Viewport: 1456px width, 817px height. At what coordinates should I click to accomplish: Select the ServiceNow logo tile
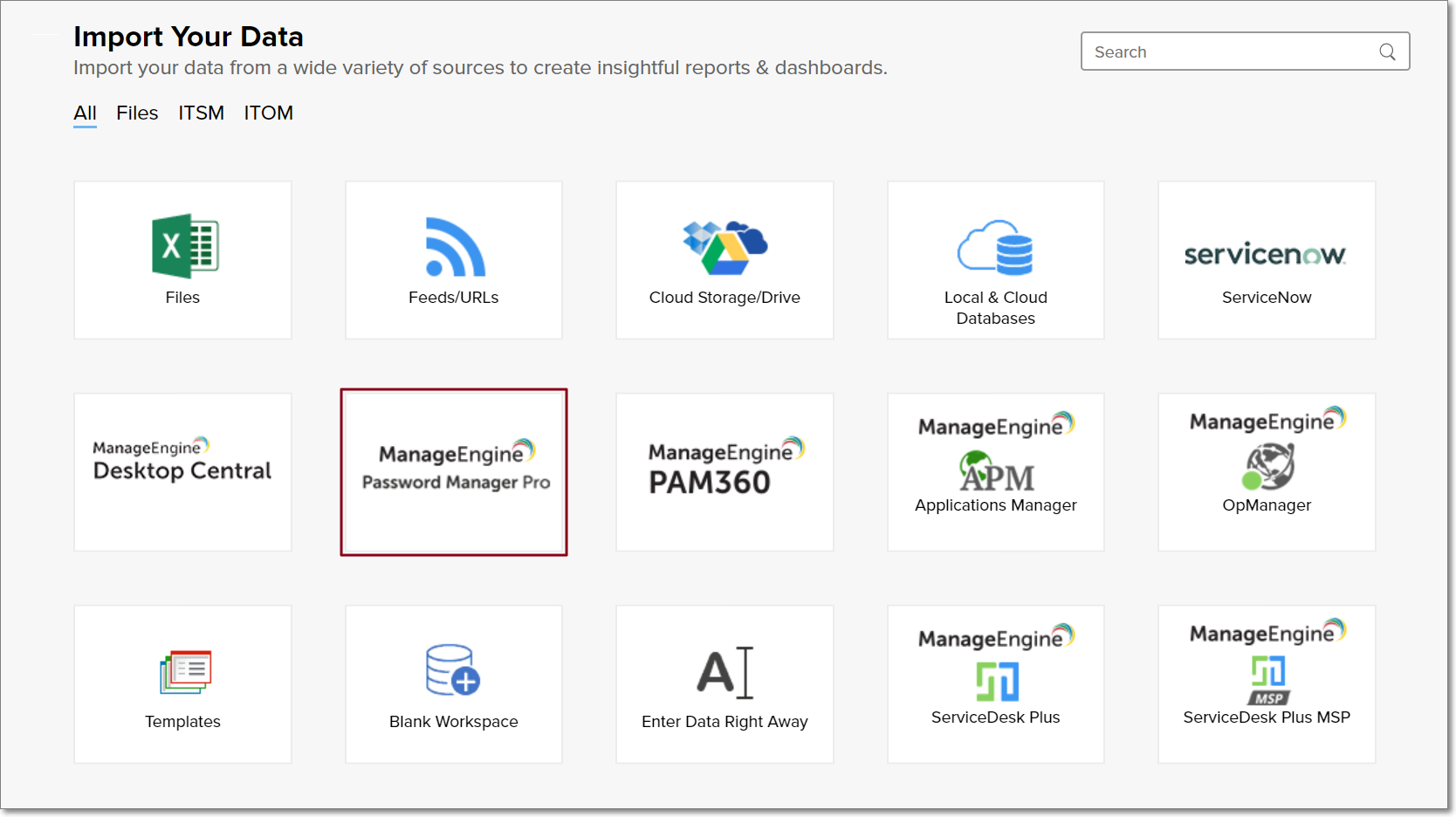click(1266, 254)
